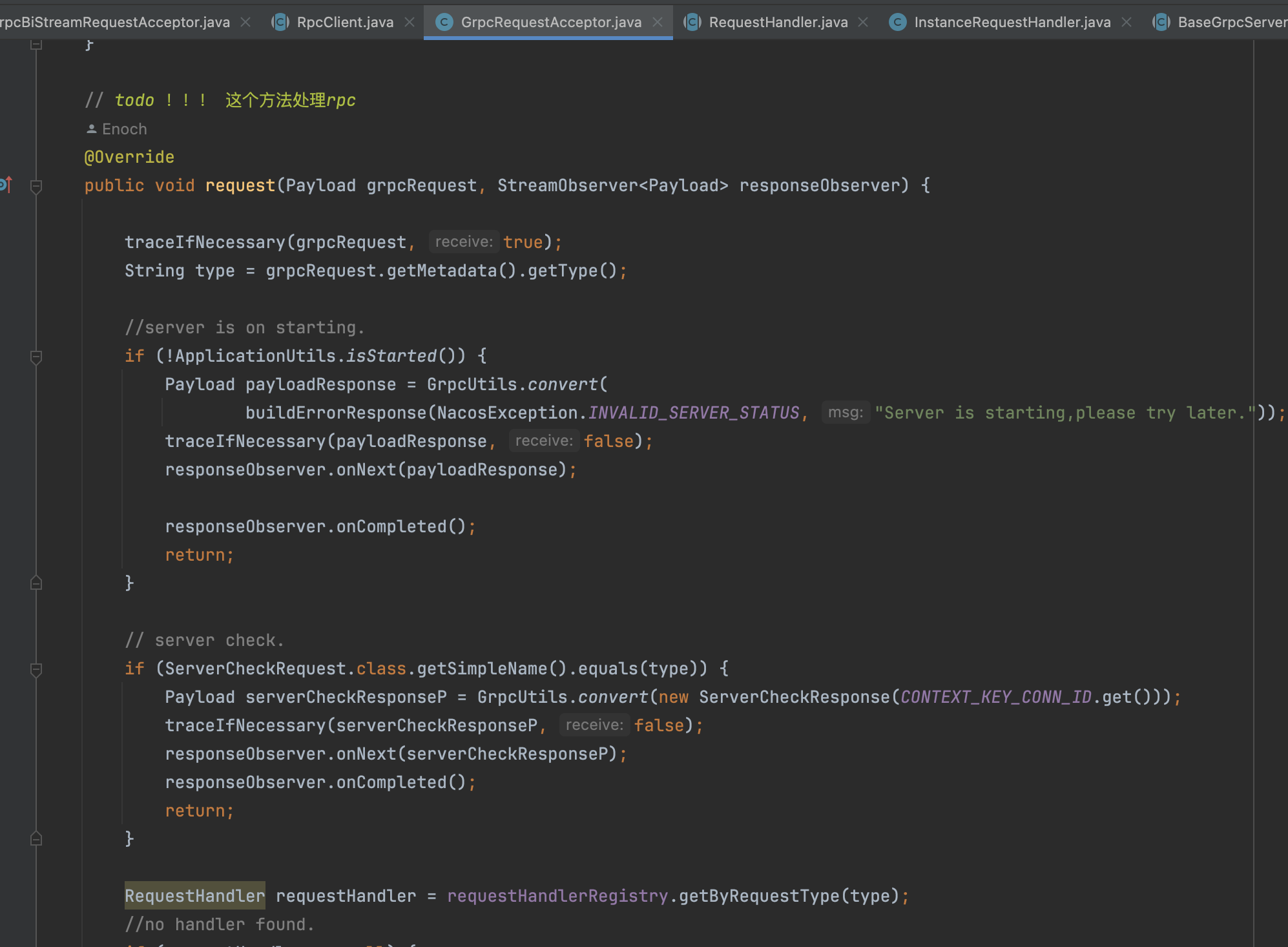Collapse the ServerCheckRequest if-block fold marker
The image size is (1288, 947).
(36, 669)
